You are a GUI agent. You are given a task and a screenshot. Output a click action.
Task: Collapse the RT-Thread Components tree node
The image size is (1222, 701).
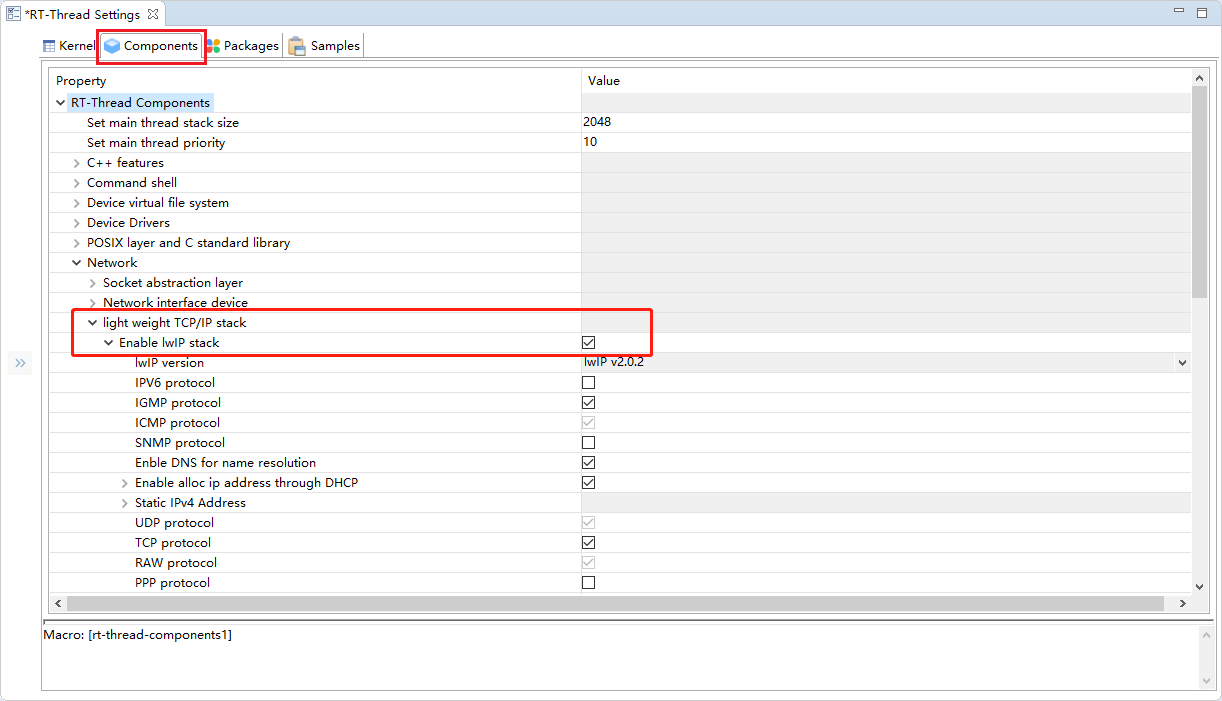click(x=60, y=103)
